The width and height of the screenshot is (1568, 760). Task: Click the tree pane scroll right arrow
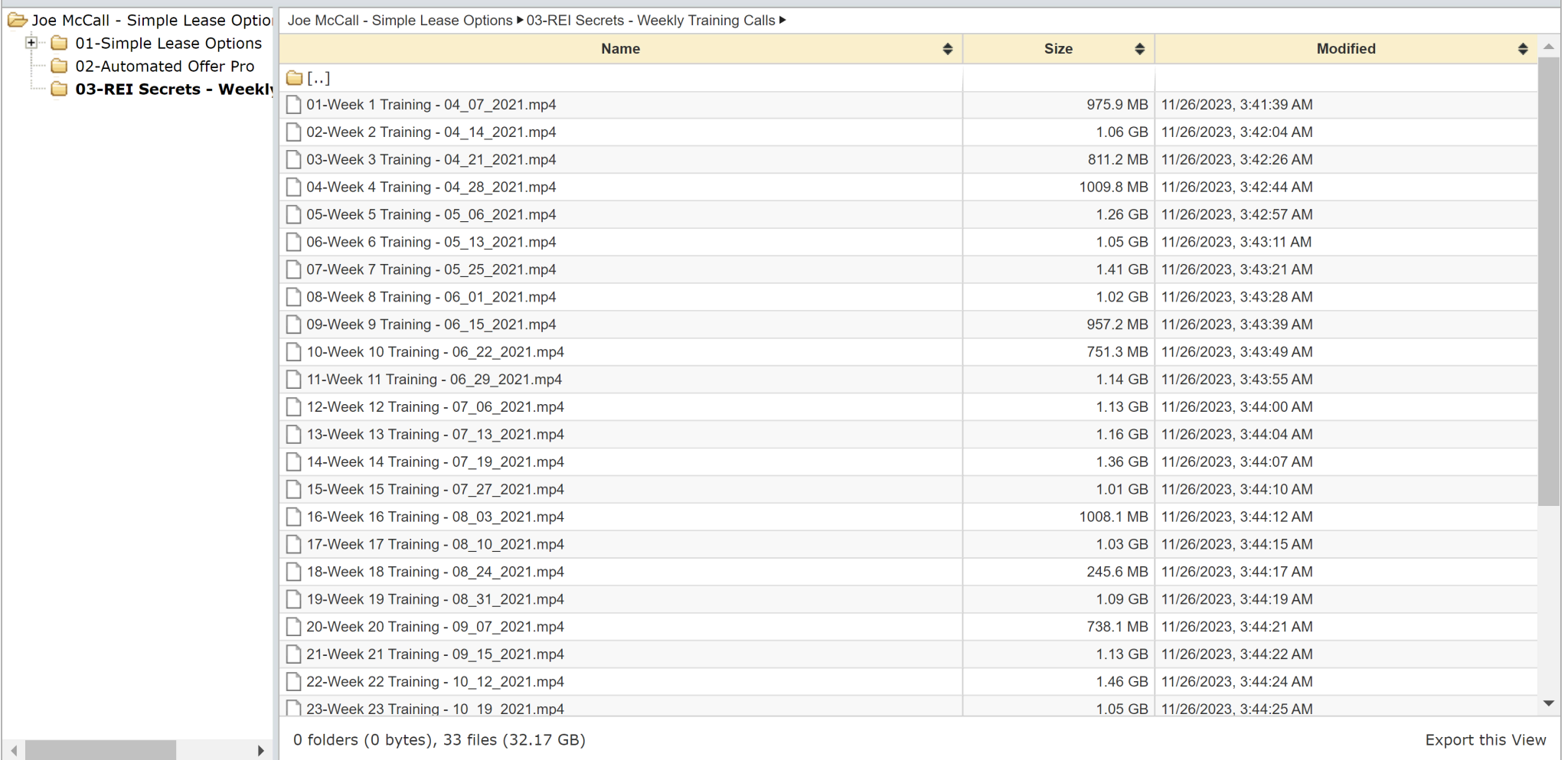point(261,750)
